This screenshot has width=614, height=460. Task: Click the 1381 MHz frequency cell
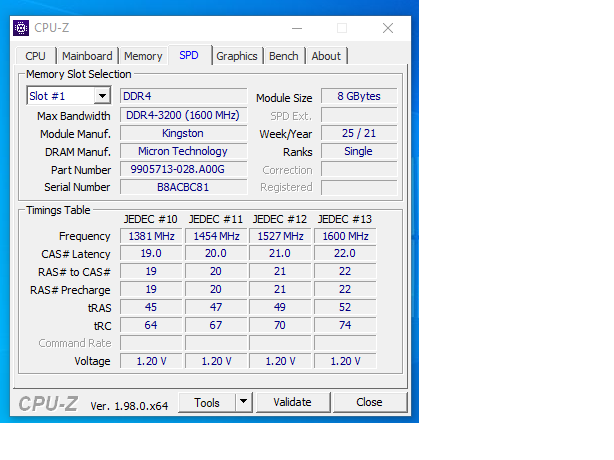point(151,236)
